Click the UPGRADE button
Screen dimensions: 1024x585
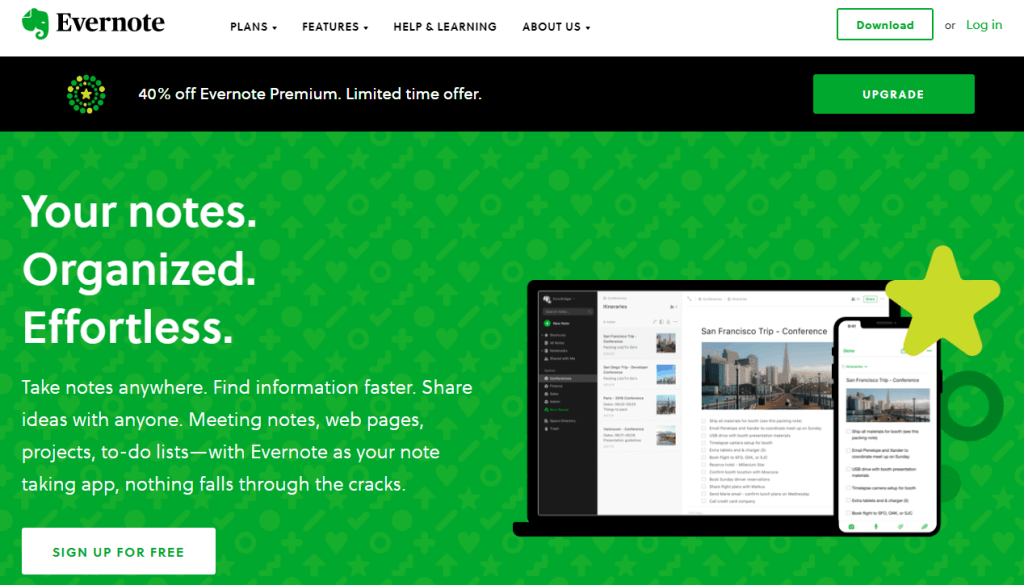893,94
